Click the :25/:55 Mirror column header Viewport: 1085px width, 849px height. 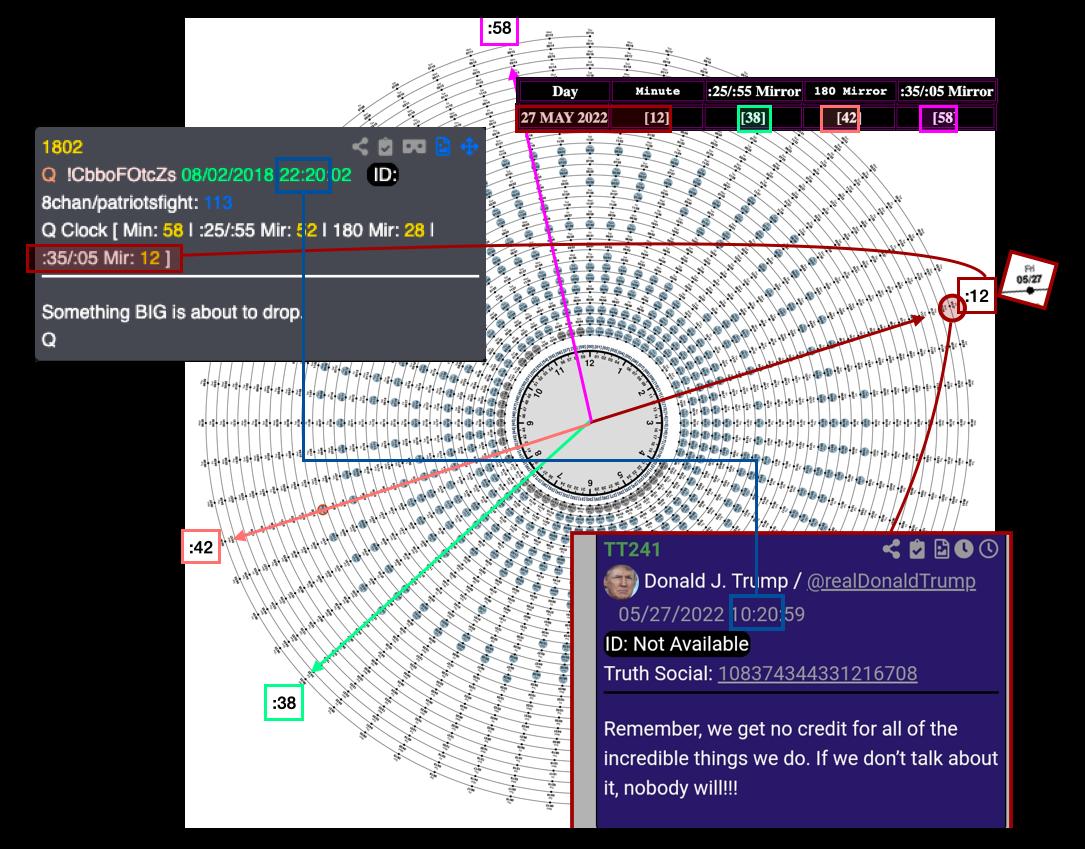point(754,91)
